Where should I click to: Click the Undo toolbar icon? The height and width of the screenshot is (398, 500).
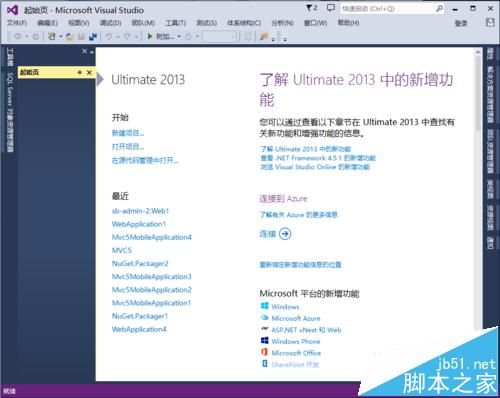pos(109,36)
